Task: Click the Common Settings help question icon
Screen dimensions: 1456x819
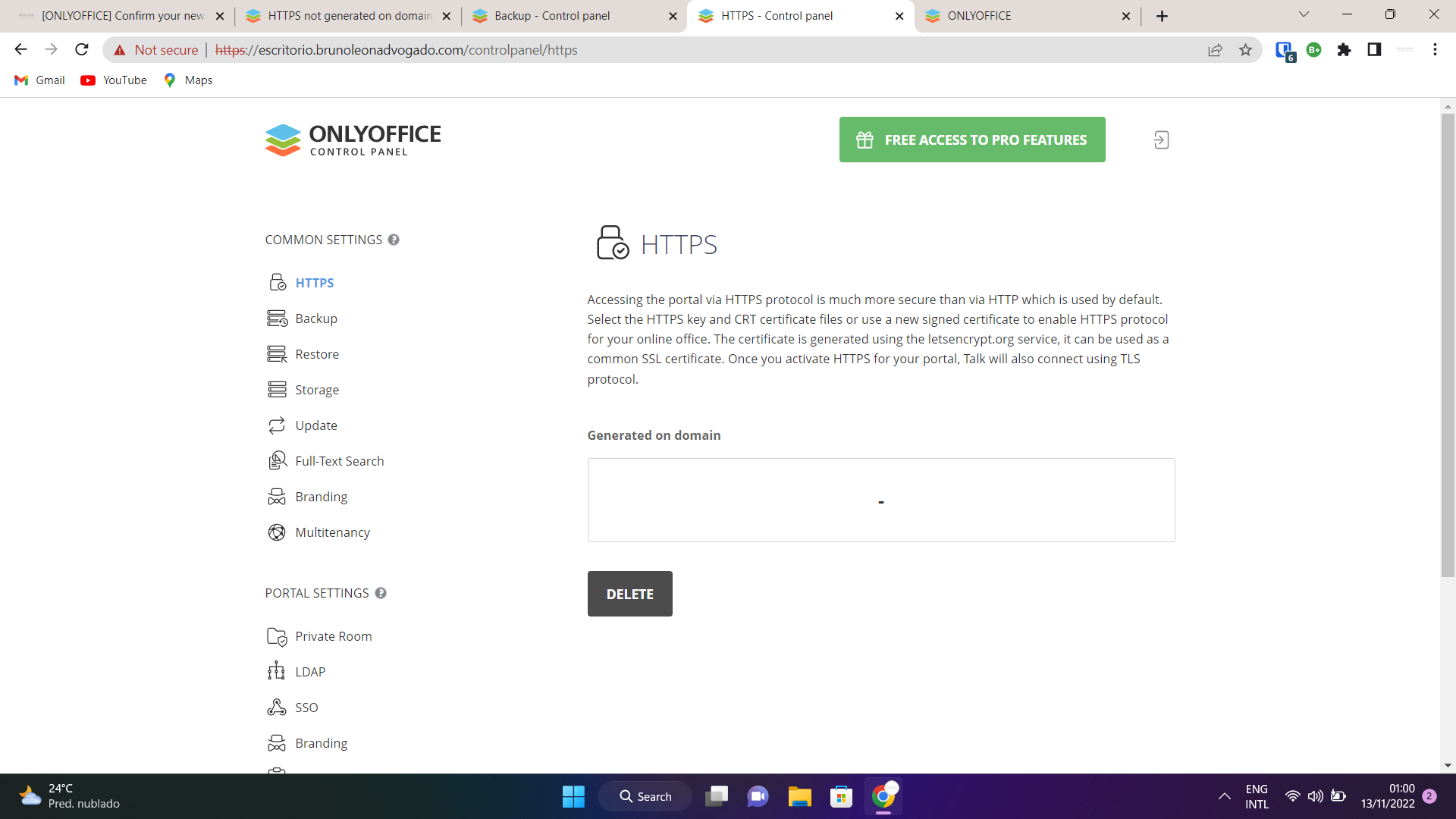Action: pyautogui.click(x=394, y=240)
